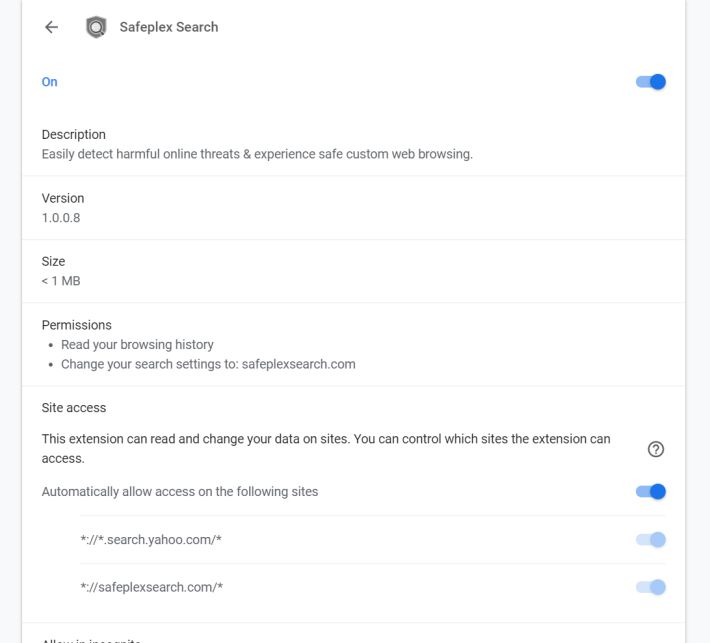Open the site access help icon

pos(656,449)
